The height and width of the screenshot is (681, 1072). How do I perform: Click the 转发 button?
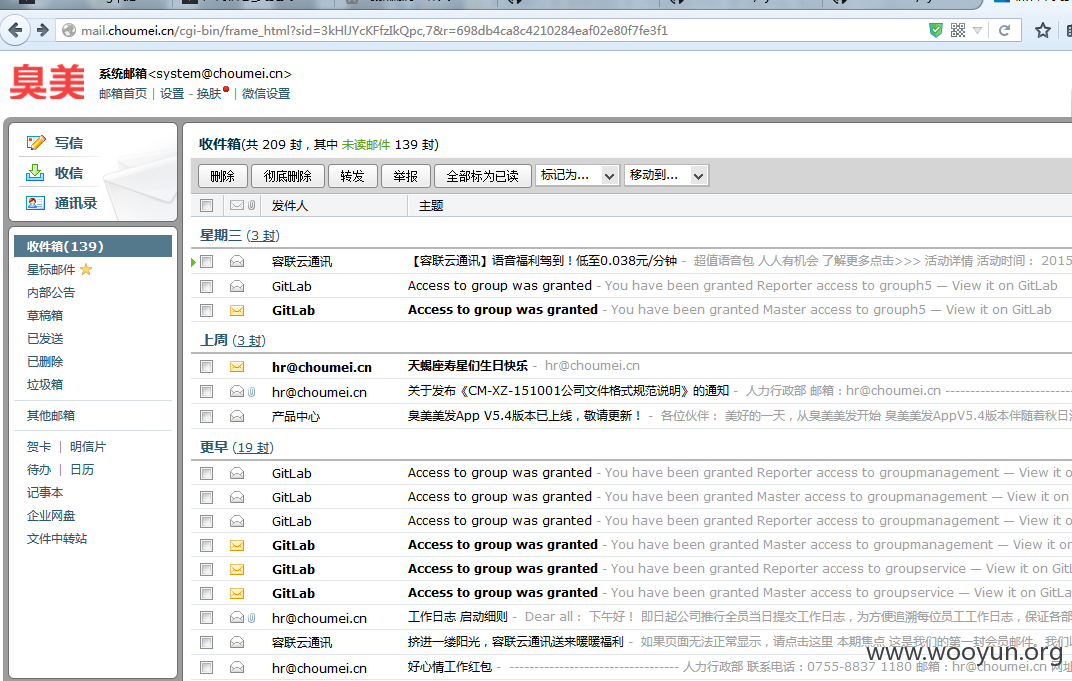tap(352, 176)
